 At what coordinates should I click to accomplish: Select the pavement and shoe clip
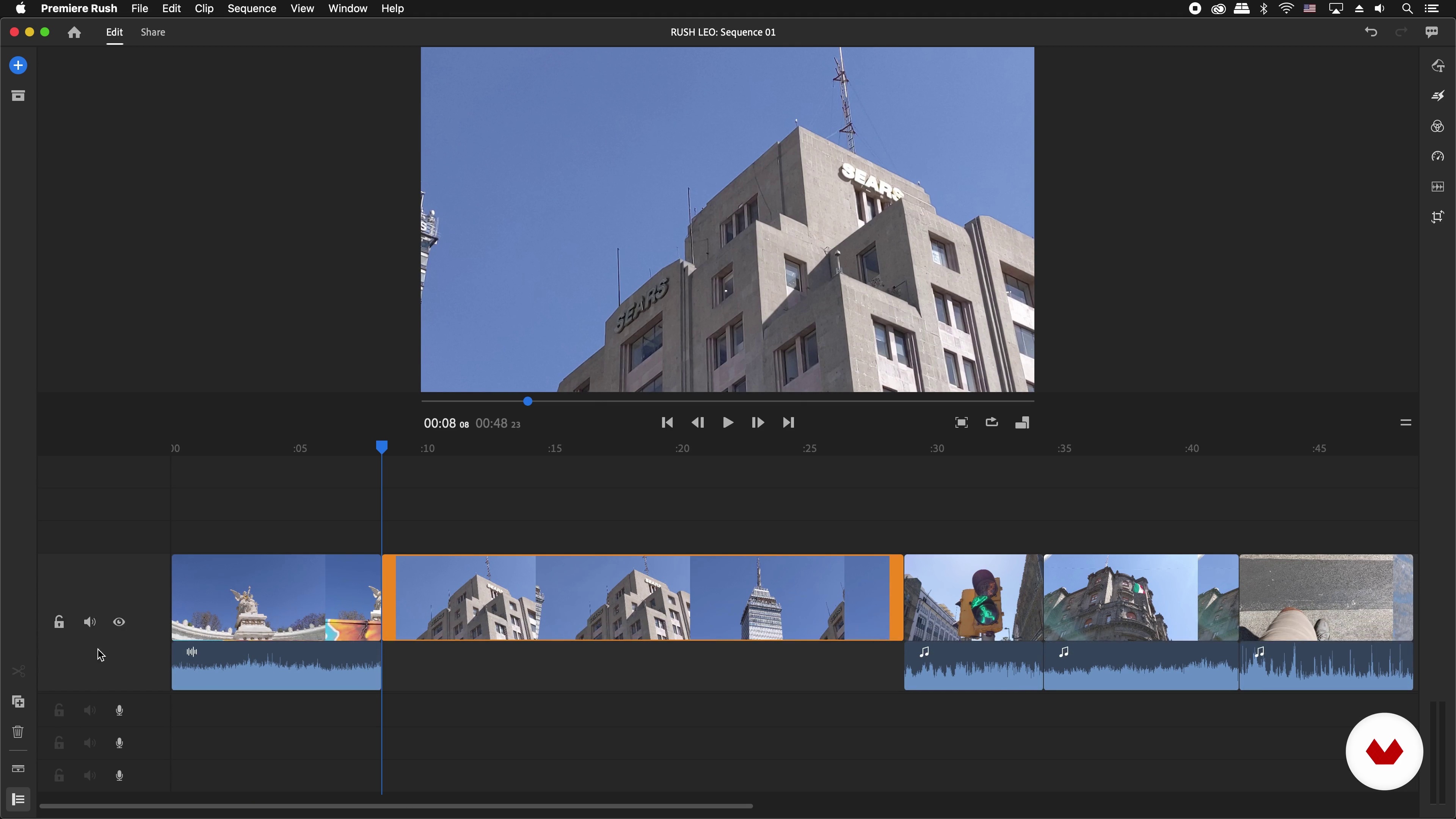1326,598
